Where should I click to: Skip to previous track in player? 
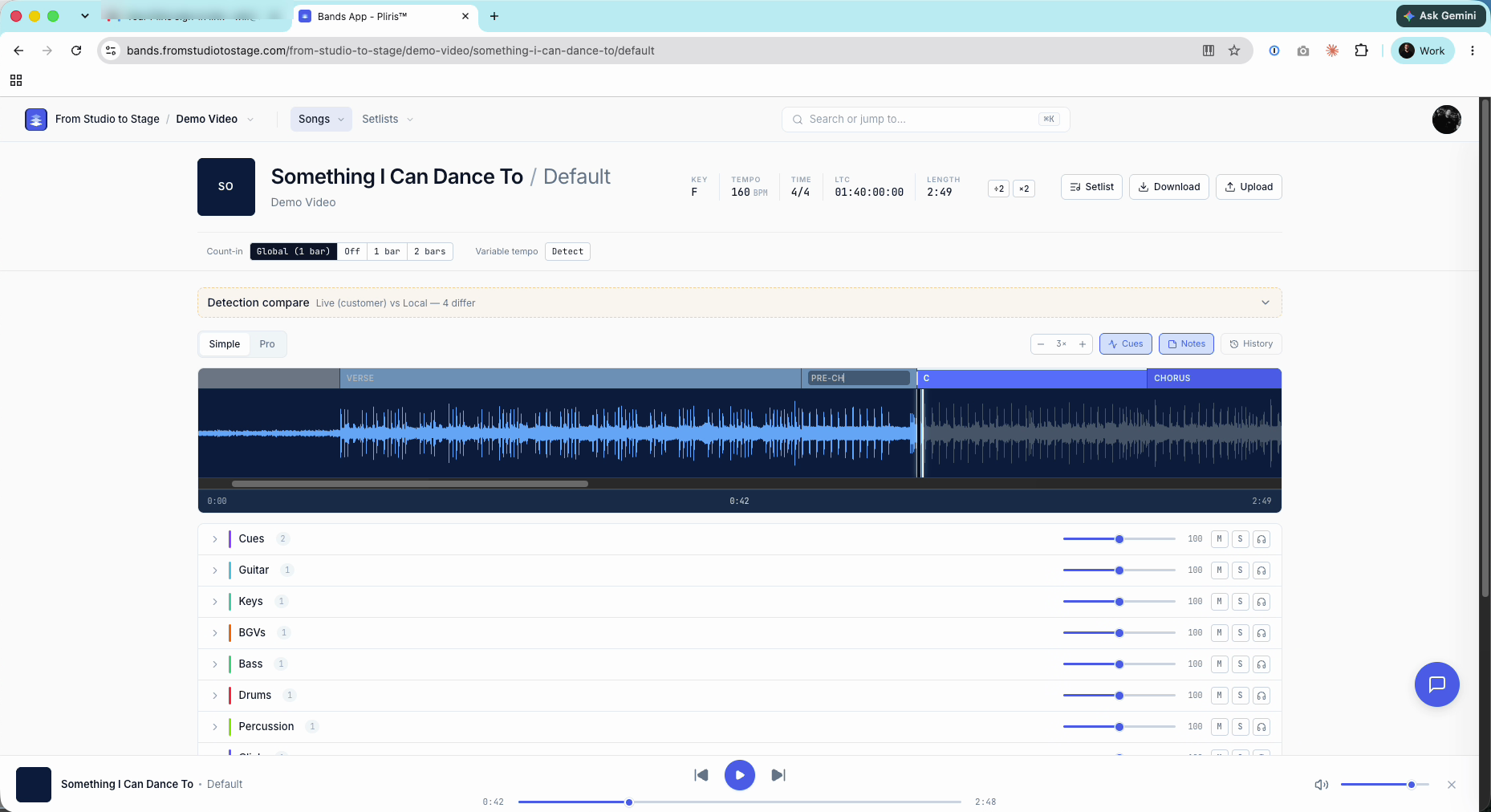701,775
